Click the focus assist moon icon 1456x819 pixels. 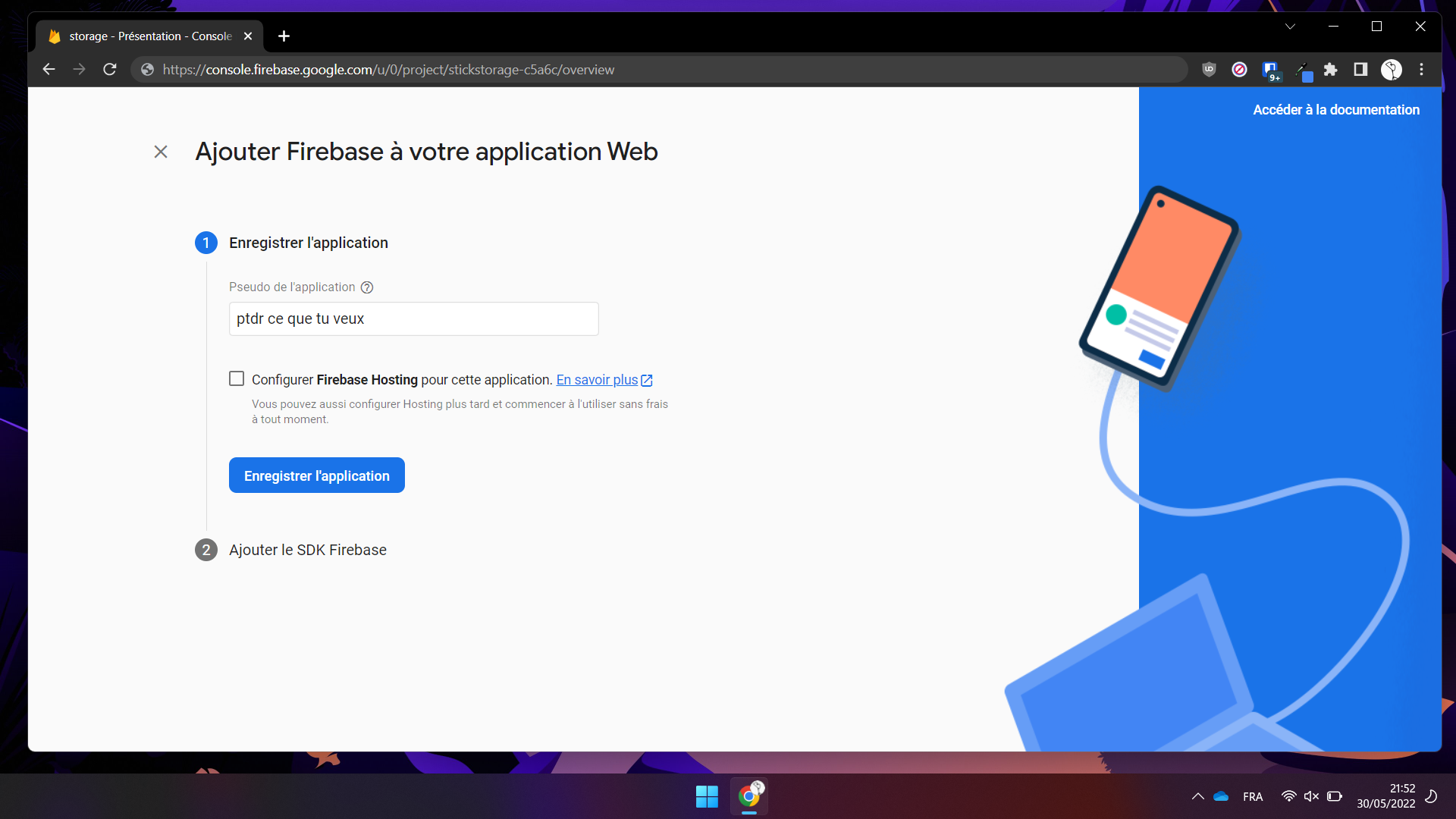(x=1431, y=796)
